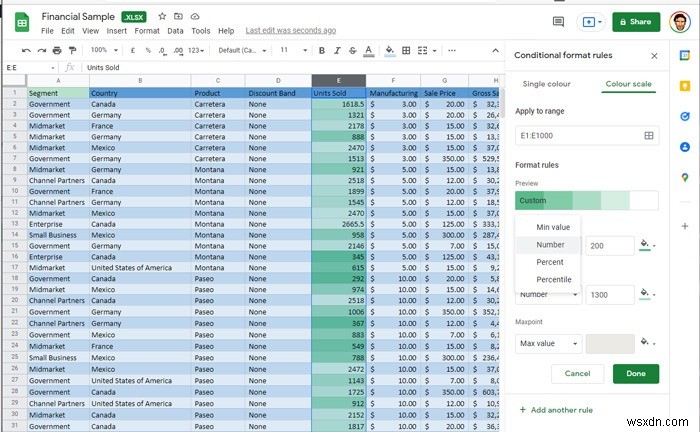Click the Share button

pos(636,22)
